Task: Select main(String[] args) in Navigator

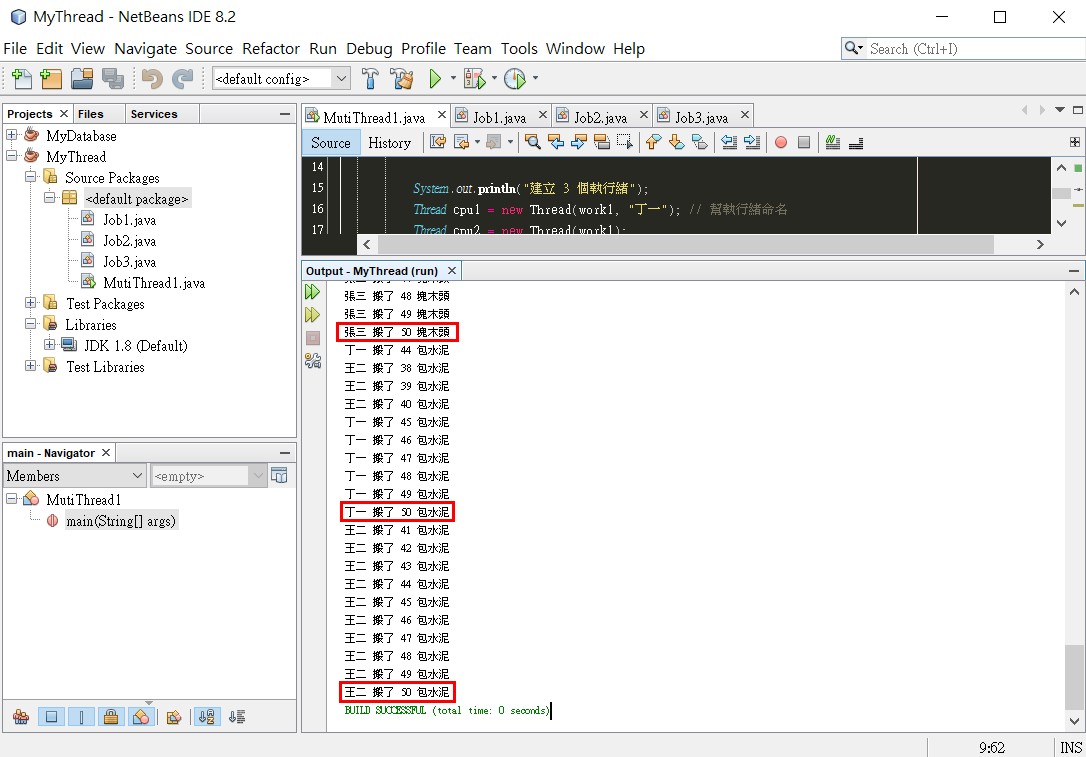Action: coord(121,521)
